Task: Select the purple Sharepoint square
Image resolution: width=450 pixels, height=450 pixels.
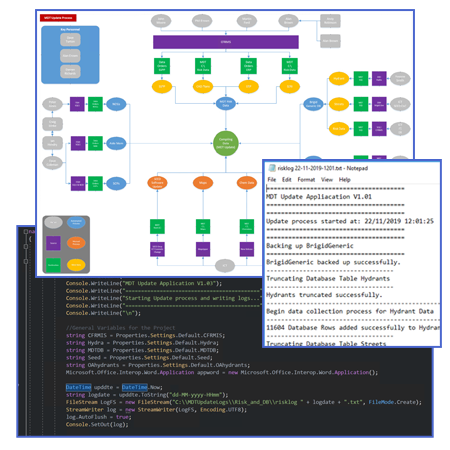Action: 203,249
